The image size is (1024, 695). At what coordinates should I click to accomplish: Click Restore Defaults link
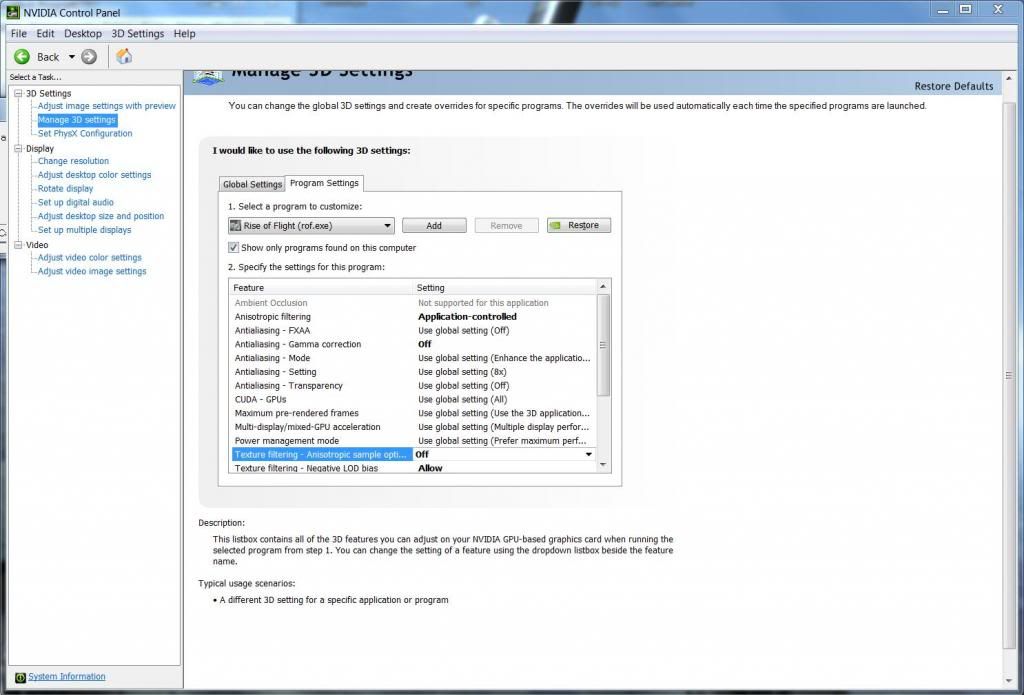[x=953, y=86]
